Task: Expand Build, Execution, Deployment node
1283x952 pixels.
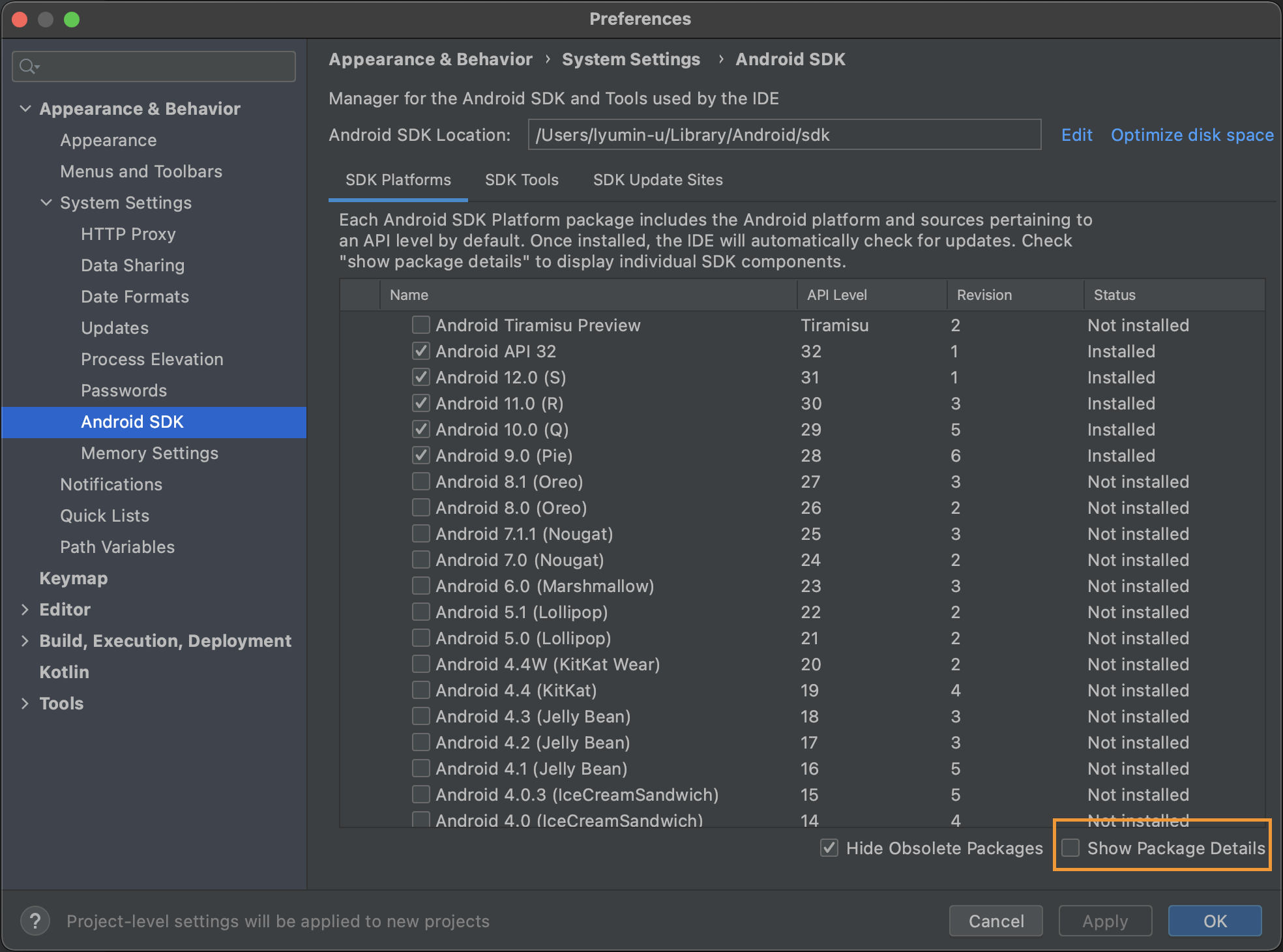Action: [25, 640]
